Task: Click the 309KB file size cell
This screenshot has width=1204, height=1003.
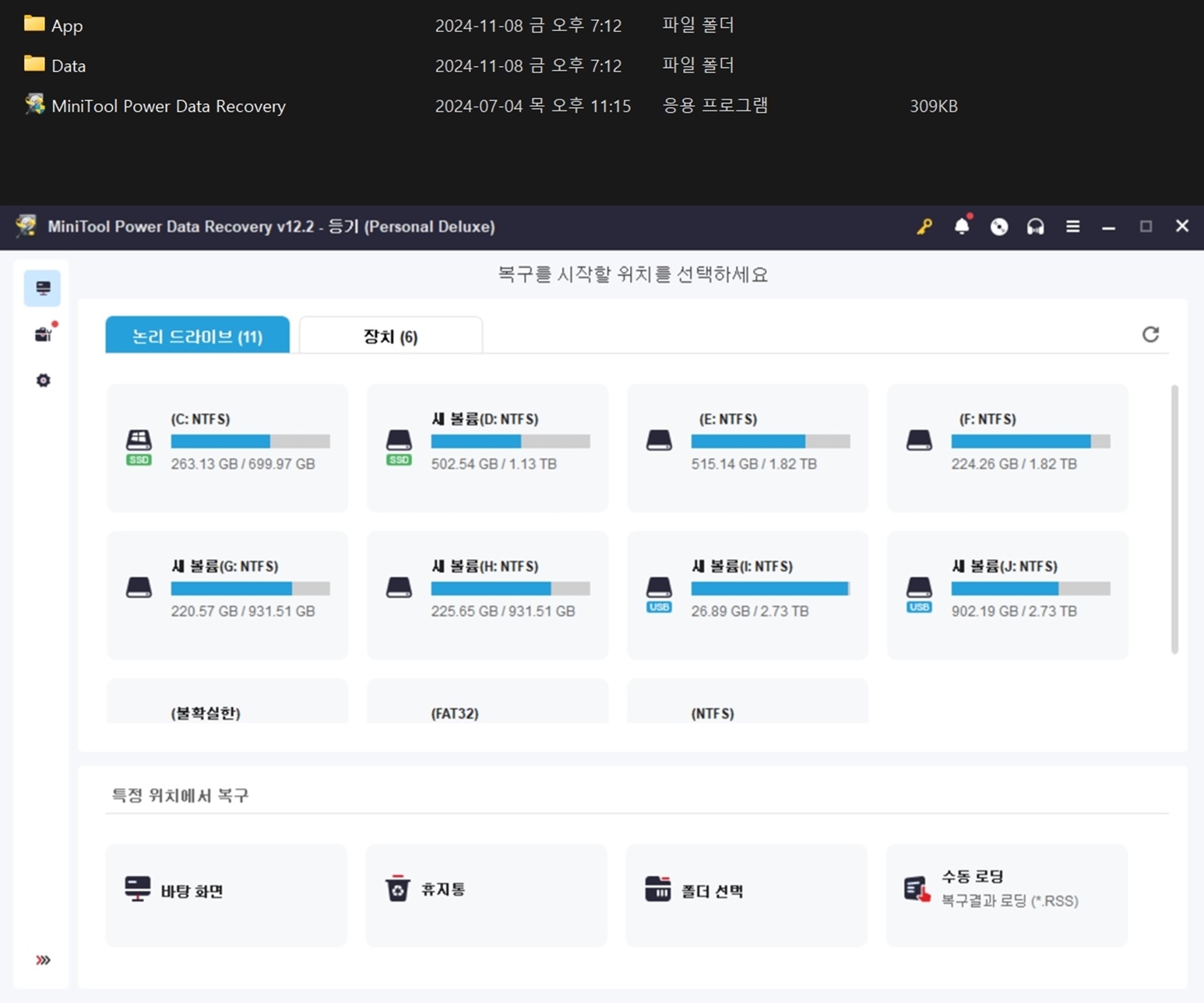Action: (934, 106)
